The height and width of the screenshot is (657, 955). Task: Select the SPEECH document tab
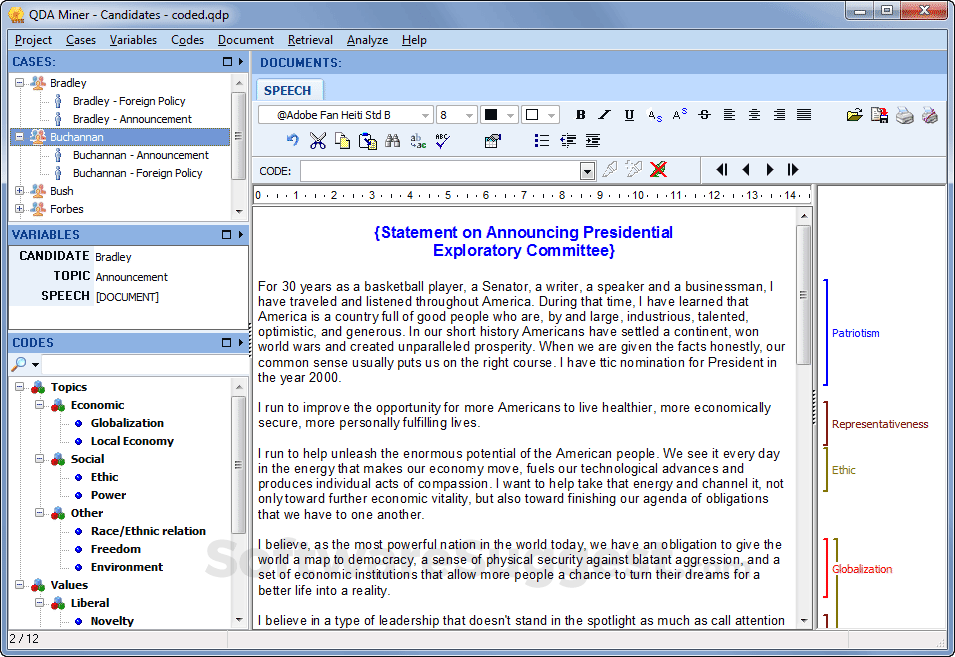[x=288, y=90]
